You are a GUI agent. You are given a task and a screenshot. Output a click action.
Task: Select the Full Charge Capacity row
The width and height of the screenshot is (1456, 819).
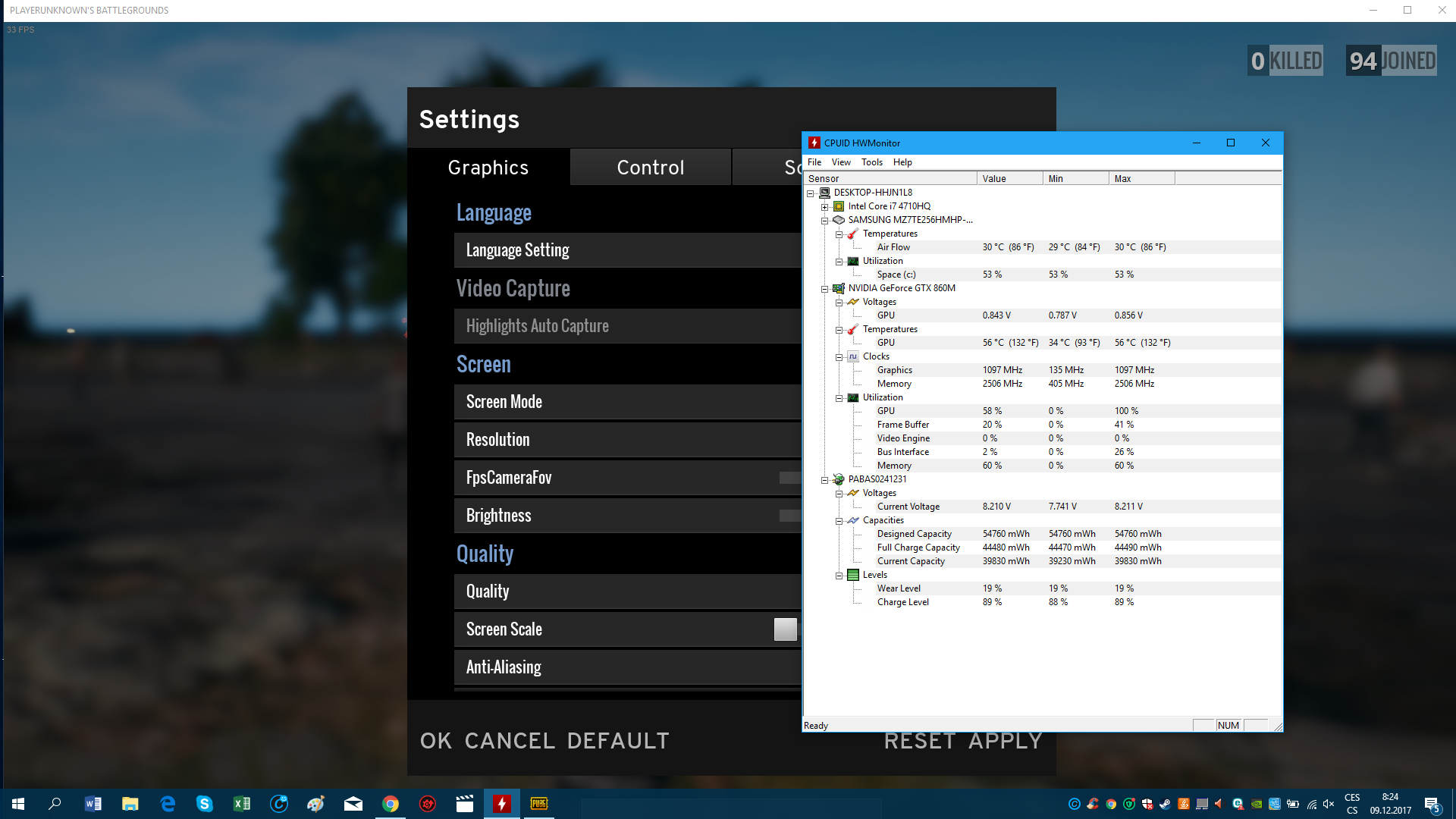click(1043, 548)
